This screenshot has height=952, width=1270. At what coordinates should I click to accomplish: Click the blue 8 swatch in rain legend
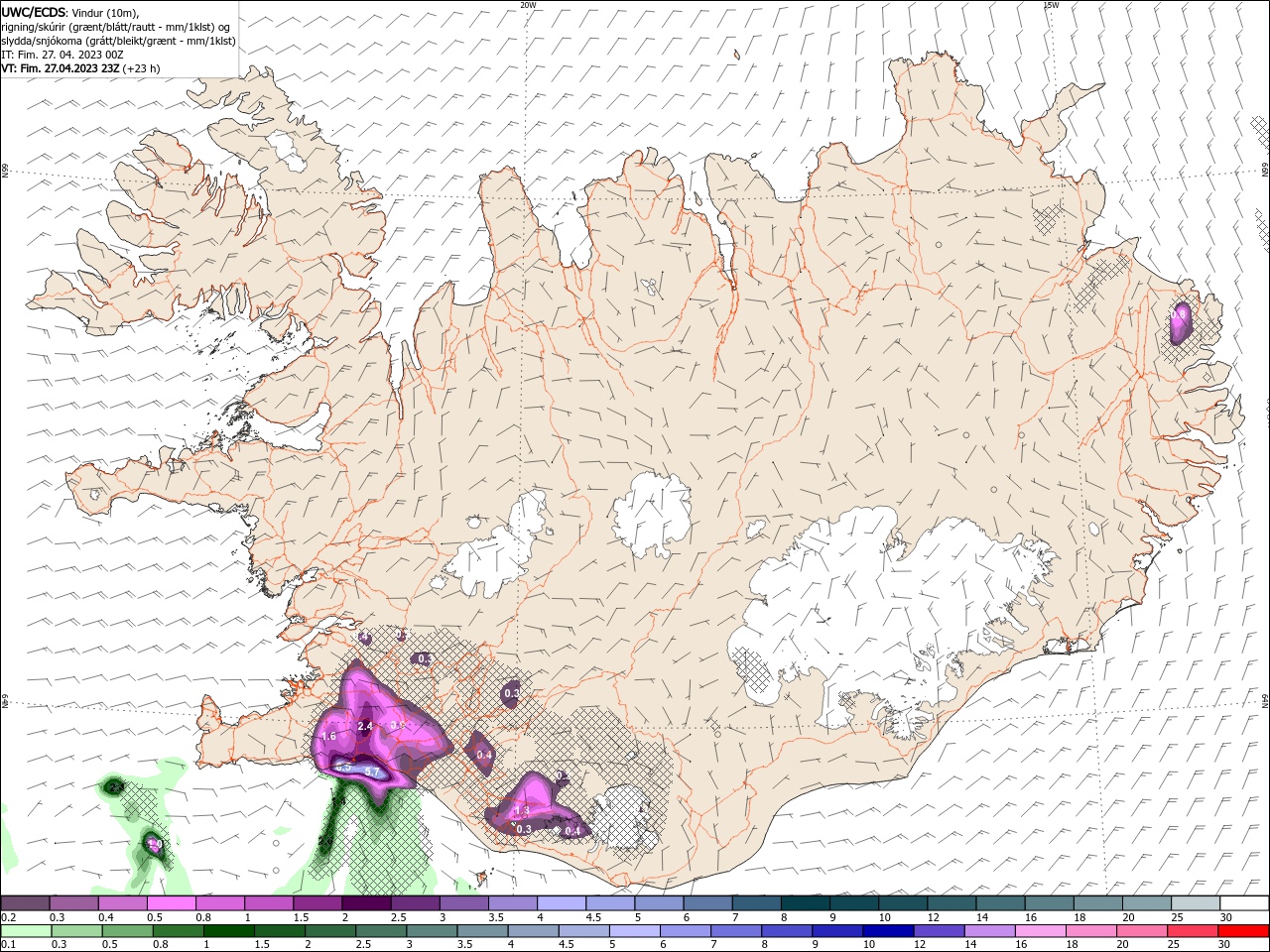point(786,931)
